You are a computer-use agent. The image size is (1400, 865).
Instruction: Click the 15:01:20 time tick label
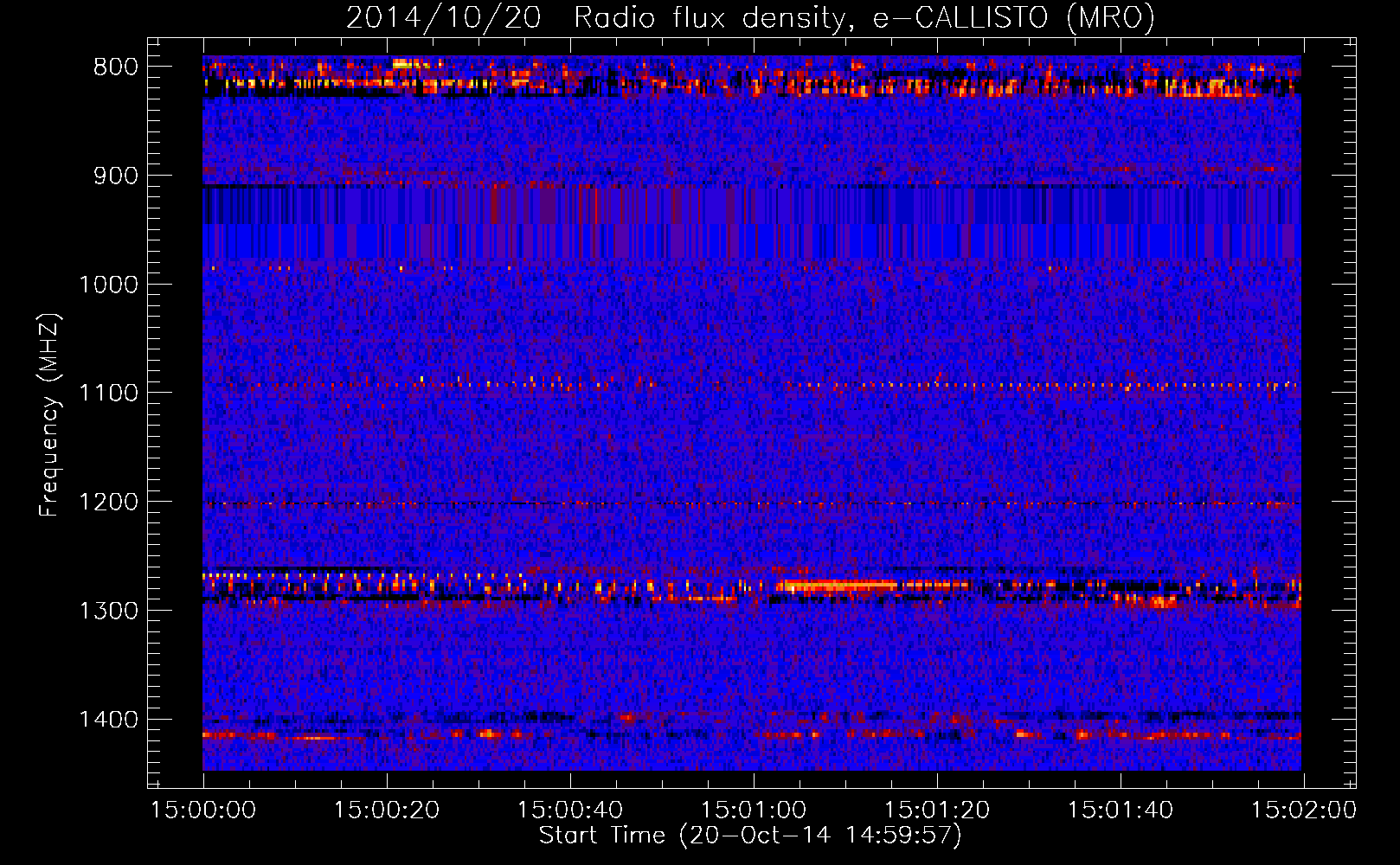pyautogui.click(x=937, y=811)
